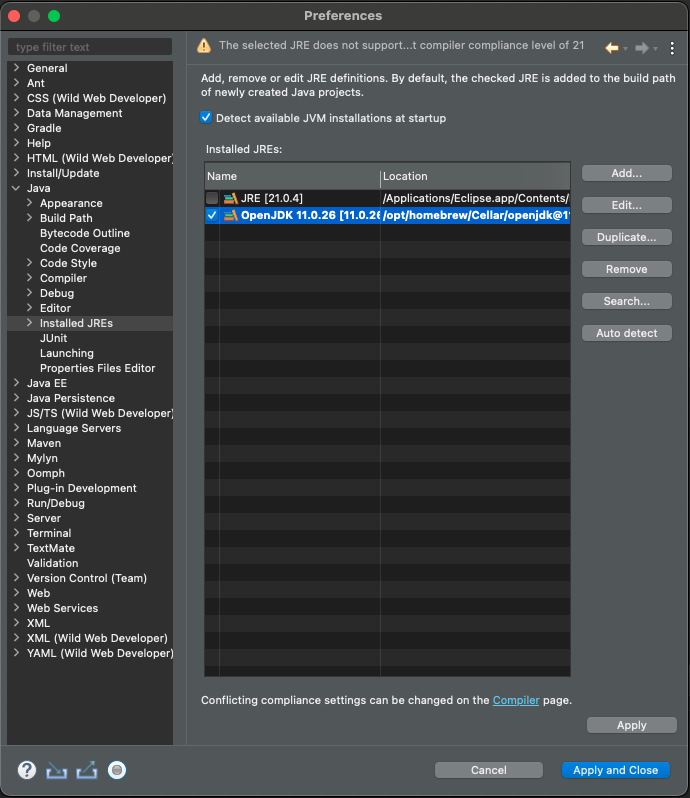Viewport: 690px width, 798px height.
Task: Click the OpenJDK 11.0.26 library icon
Action: tap(231, 215)
